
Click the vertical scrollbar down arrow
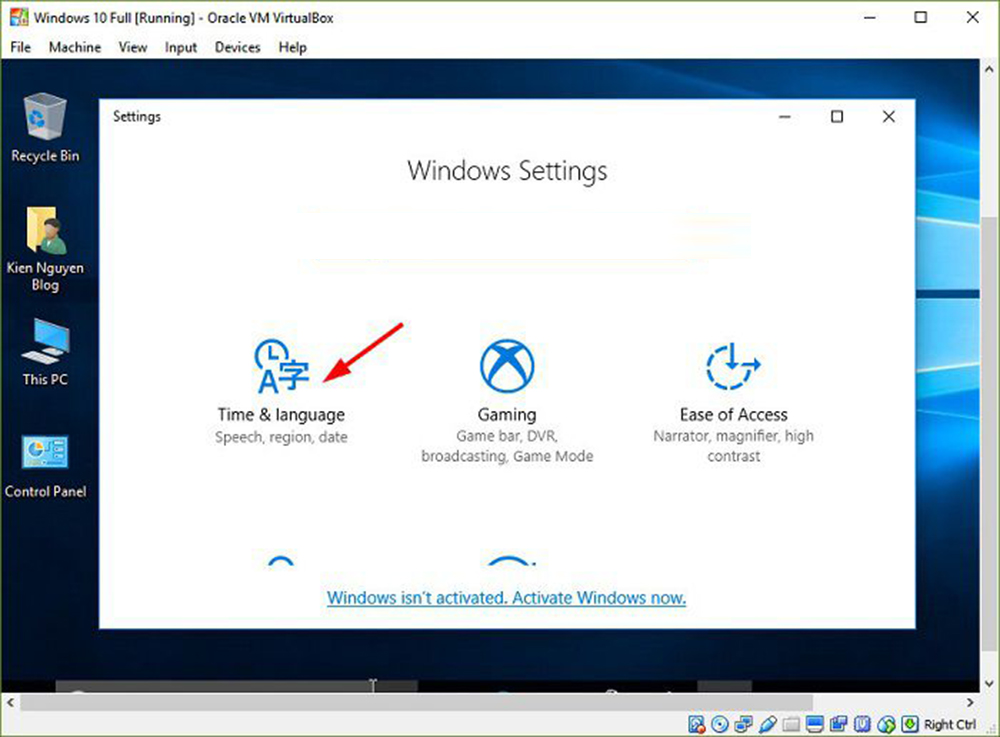pos(989,683)
